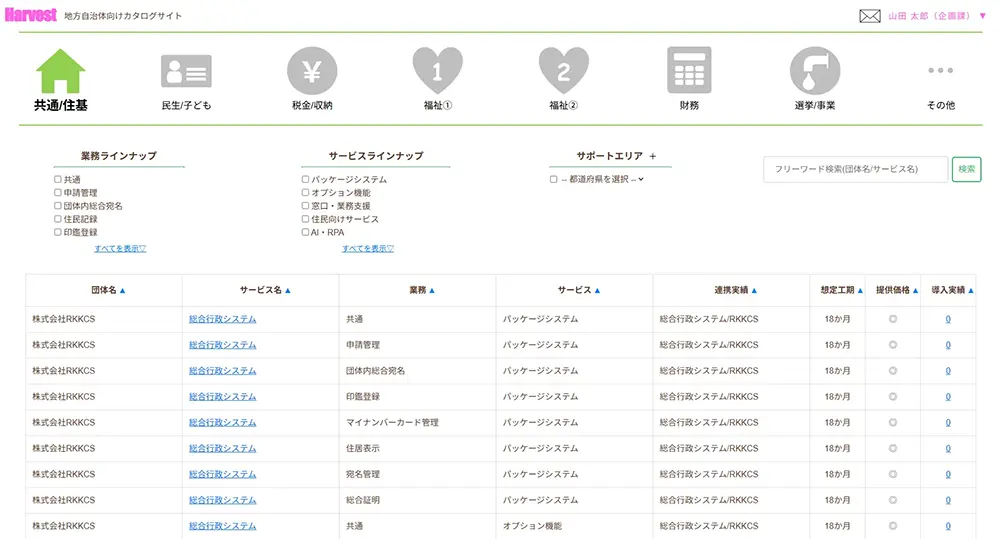Check the パッケージシステム checkbox
Viewport: 1000px width, 539px height.
(306, 180)
